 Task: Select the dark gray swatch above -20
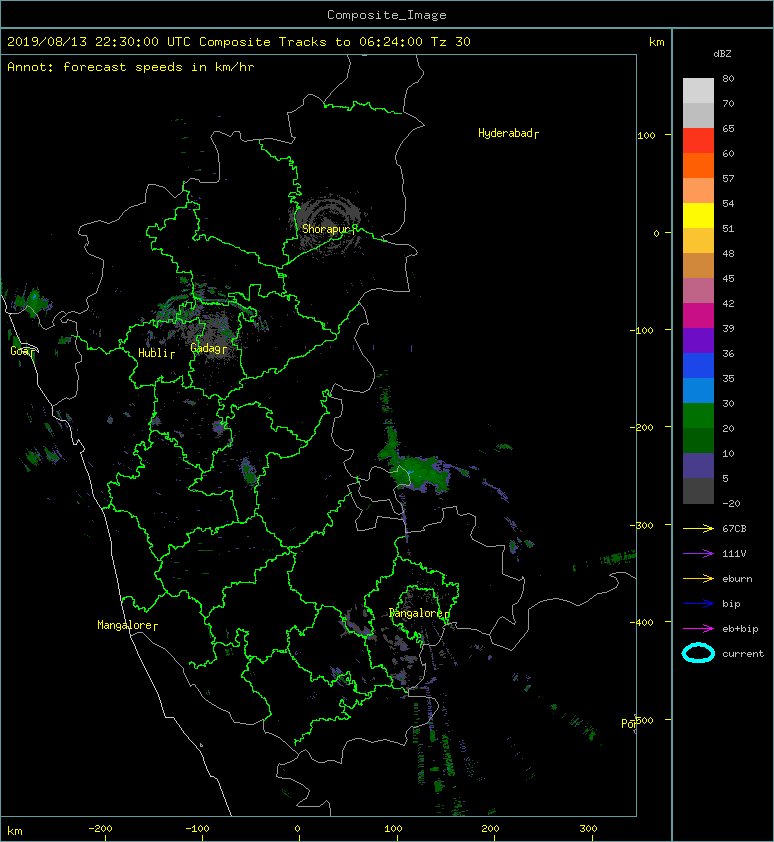pyautogui.click(x=698, y=490)
